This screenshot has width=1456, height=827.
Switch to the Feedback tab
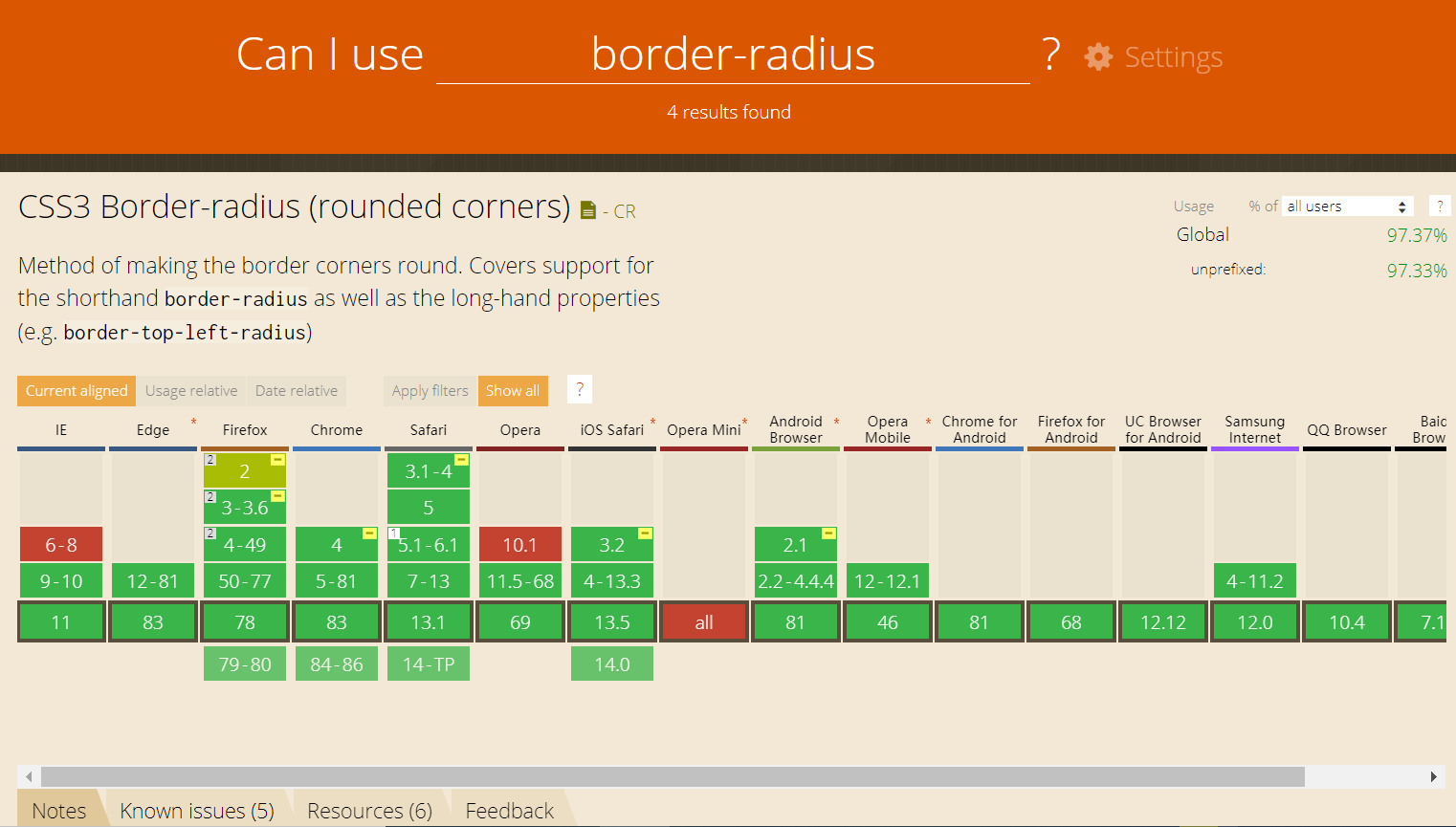(510, 811)
